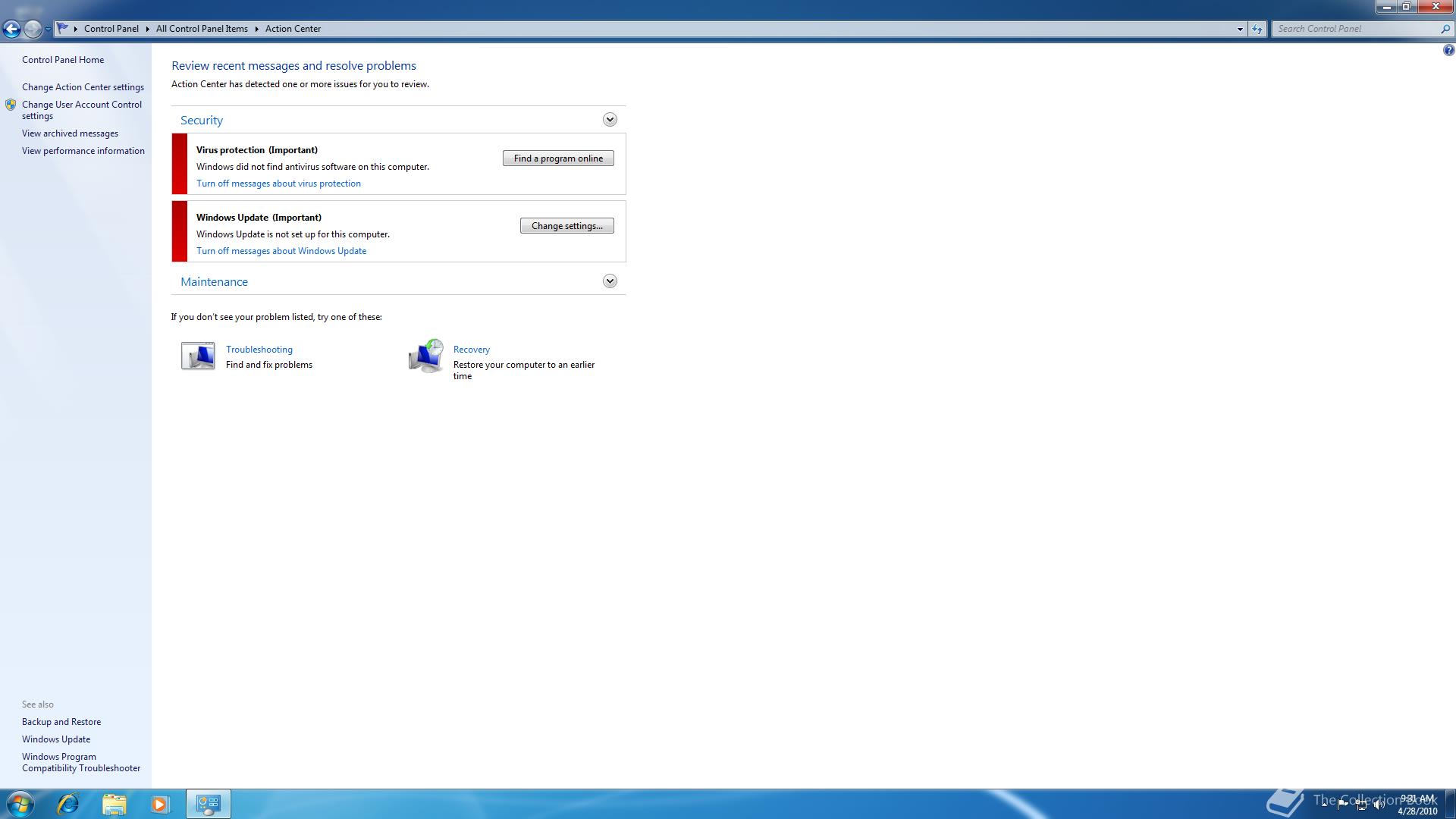Image resolution: width=1456 pixels, height=819 pixels.
Task: Click the blue Help question mark icon
Action: pos(1448,51)
